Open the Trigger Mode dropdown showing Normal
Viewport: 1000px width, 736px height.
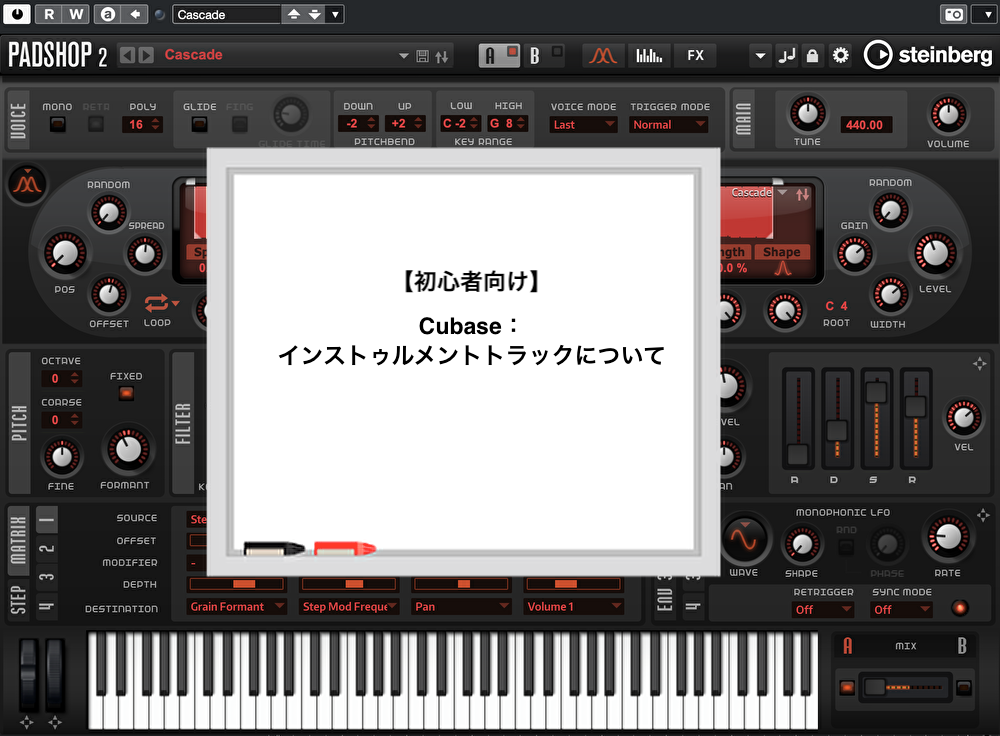pos(668,125)
